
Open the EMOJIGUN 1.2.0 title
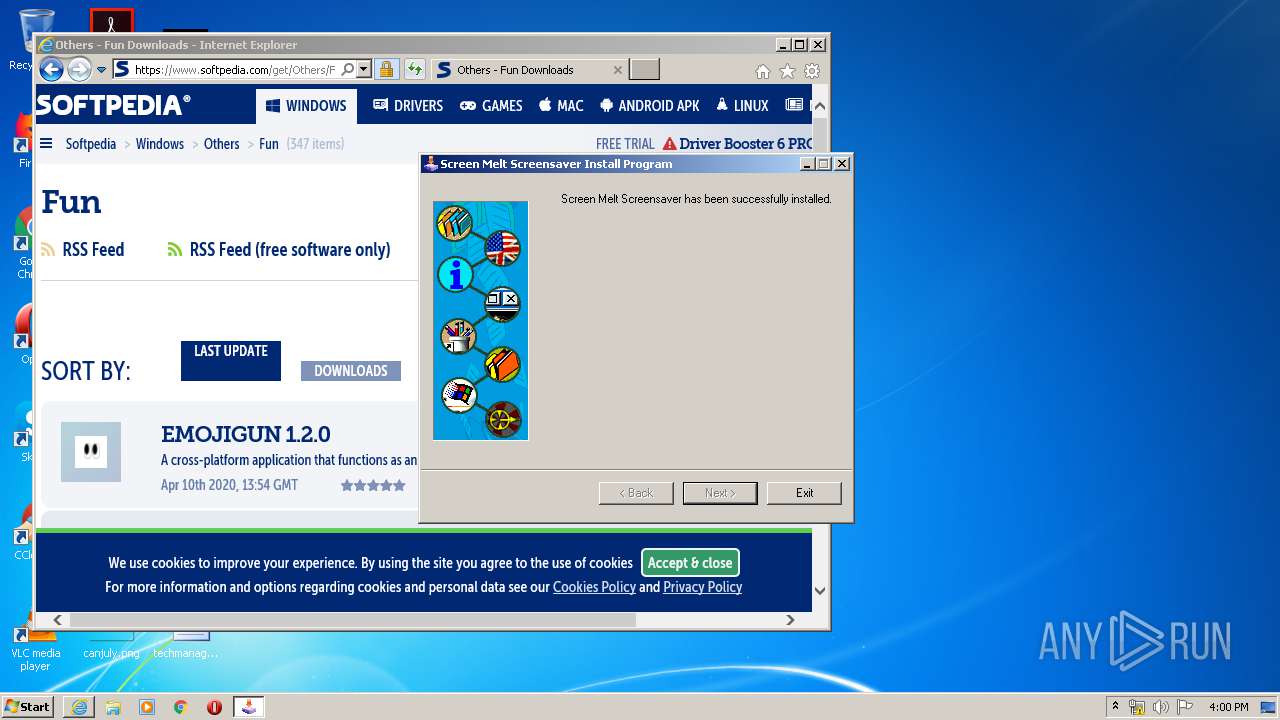[x=246, y=434]
